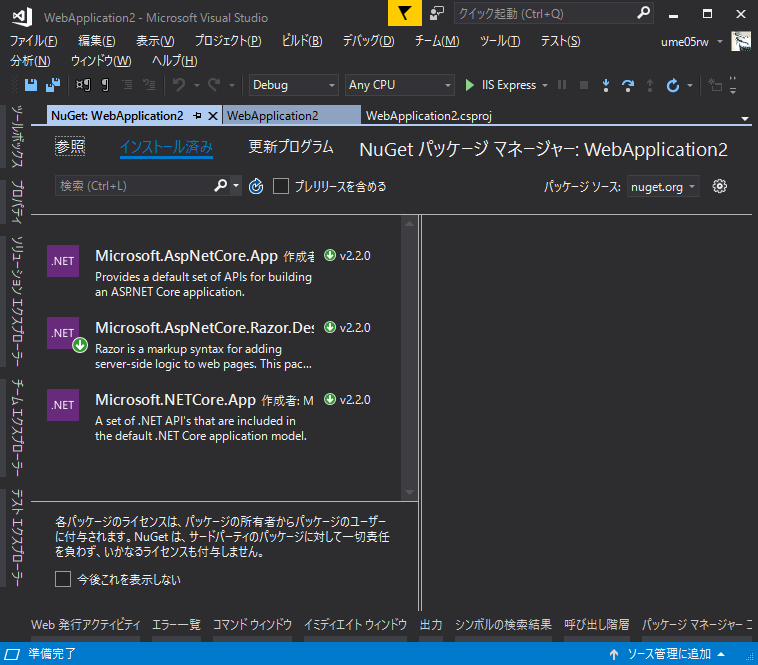Screen dimensions: 758x665
Task: Open the ファイル(F) menu
Action: [x=33, y=41]
